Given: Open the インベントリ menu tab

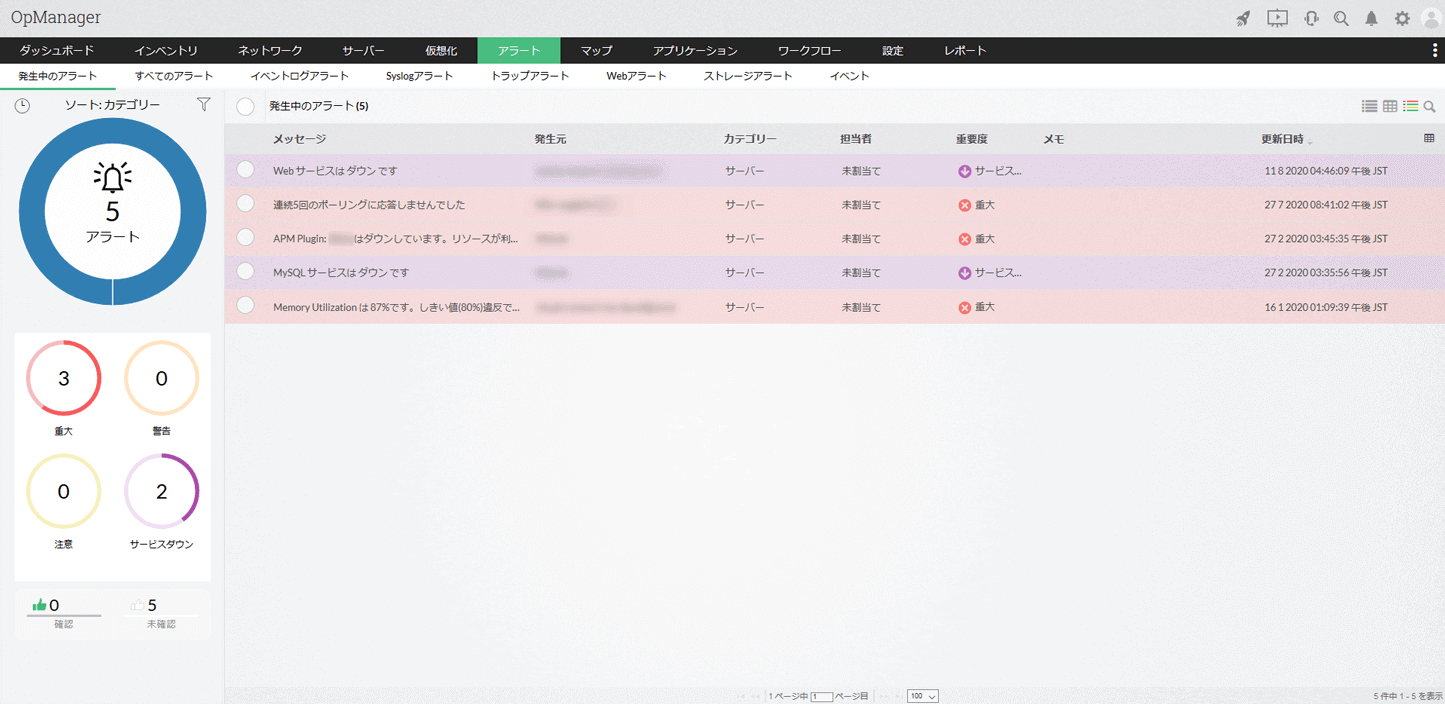Looking at the screenshot, I should [166, 50].
